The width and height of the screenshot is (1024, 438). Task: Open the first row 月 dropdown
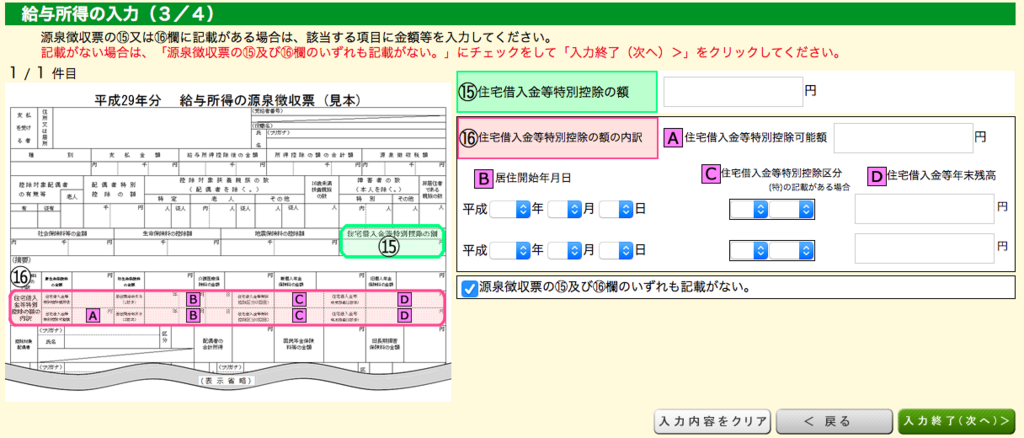coord(564,210)
